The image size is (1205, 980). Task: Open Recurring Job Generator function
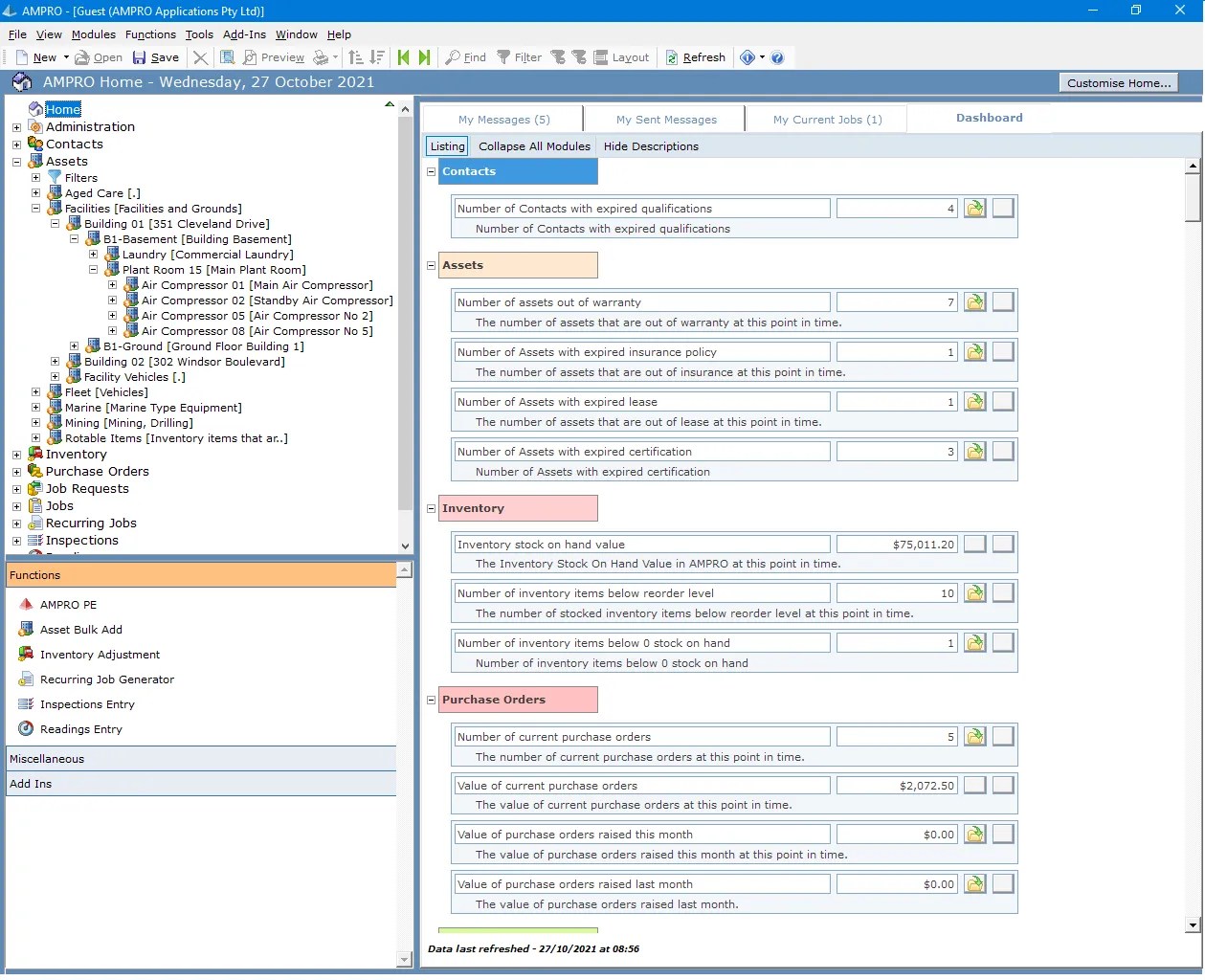[97, 679]
